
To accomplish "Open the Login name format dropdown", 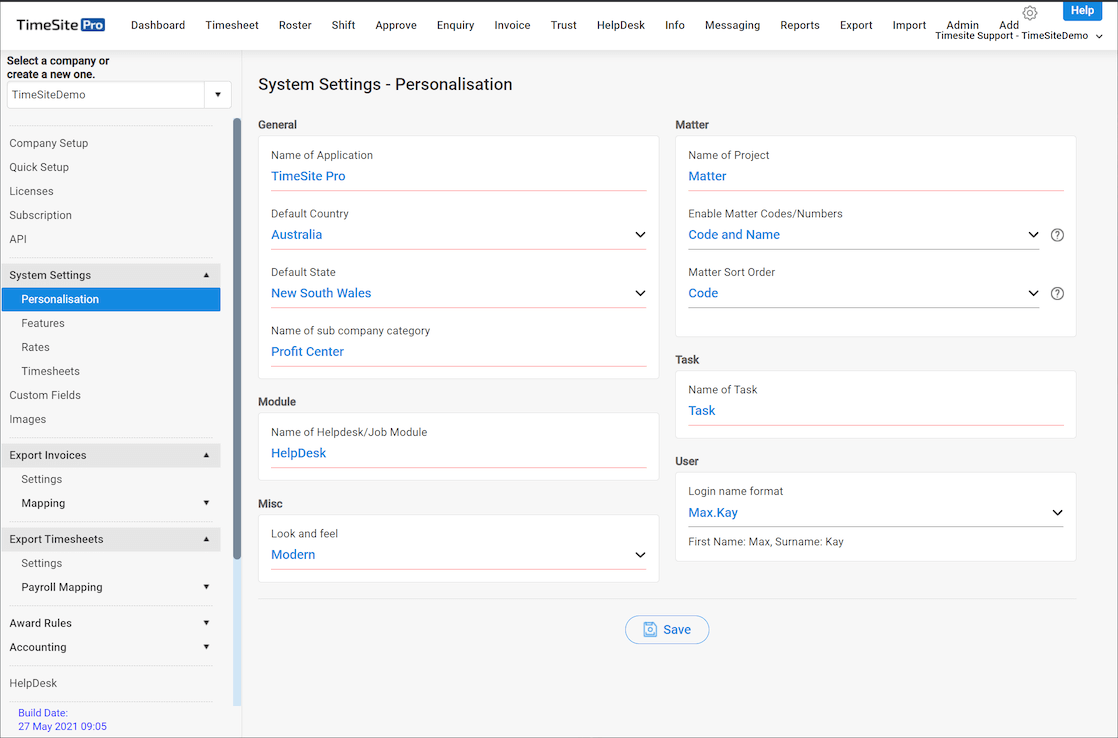I will coord(876,513).
